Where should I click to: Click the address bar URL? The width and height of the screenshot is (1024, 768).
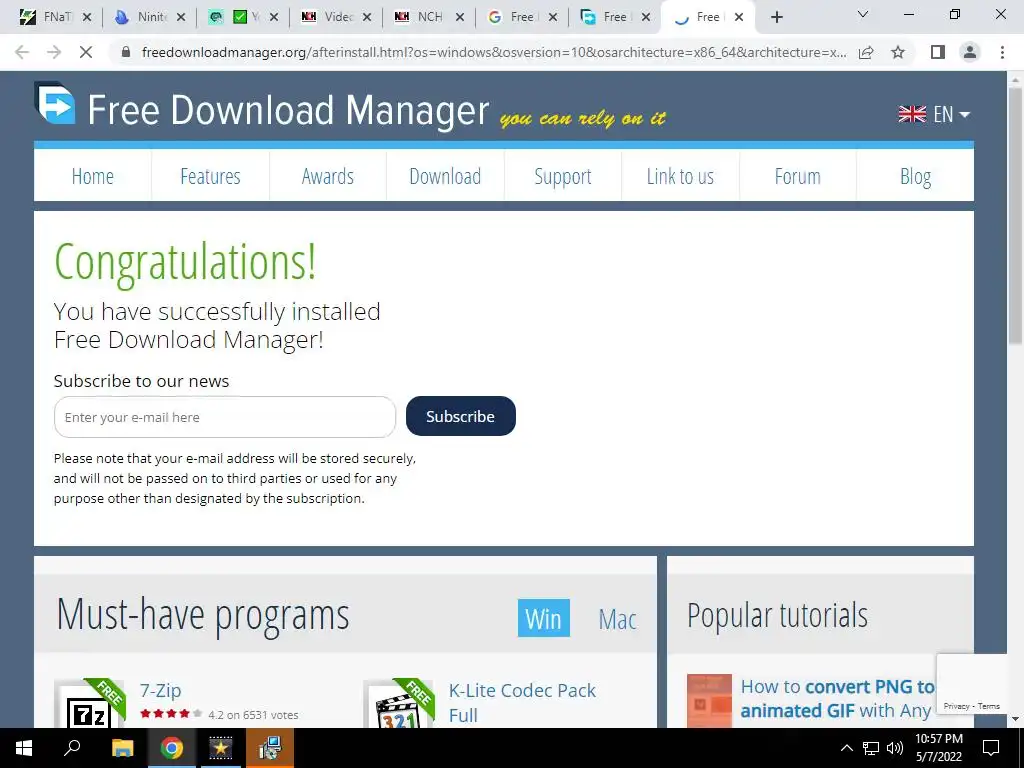[494, 52]
